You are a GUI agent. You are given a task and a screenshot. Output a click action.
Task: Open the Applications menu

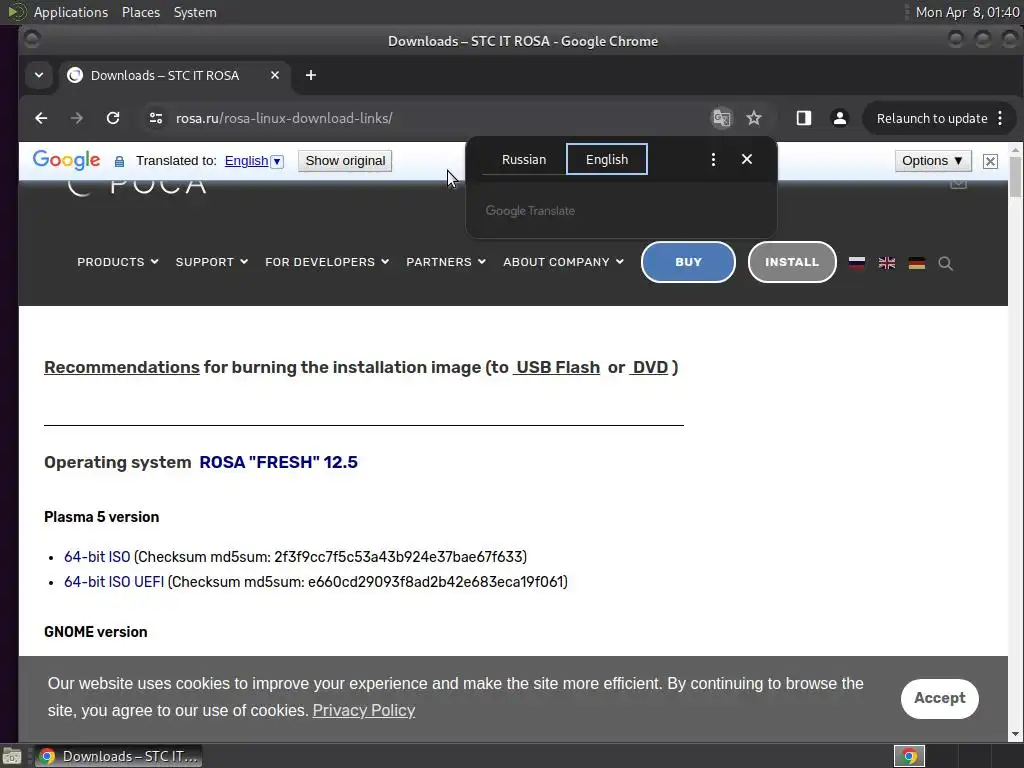point(71,12)
